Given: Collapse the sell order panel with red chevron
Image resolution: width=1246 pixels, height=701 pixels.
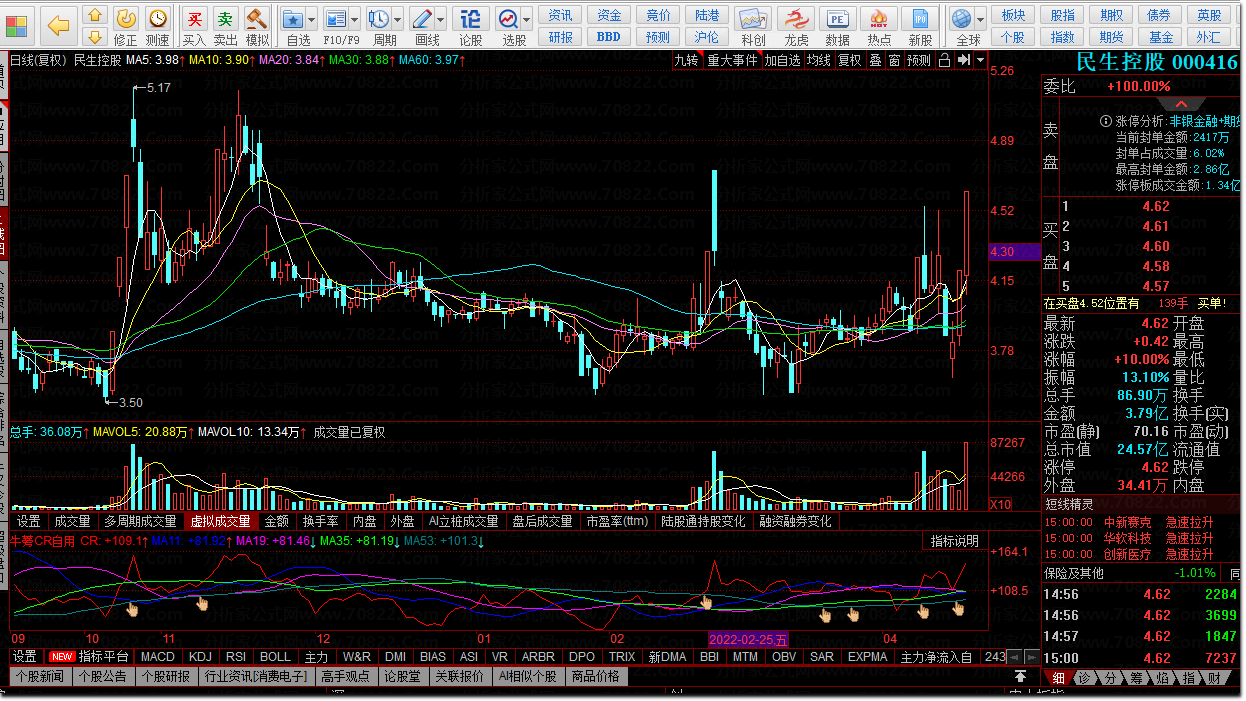Looking at the screenshot, I should (x=1182, y=104).
